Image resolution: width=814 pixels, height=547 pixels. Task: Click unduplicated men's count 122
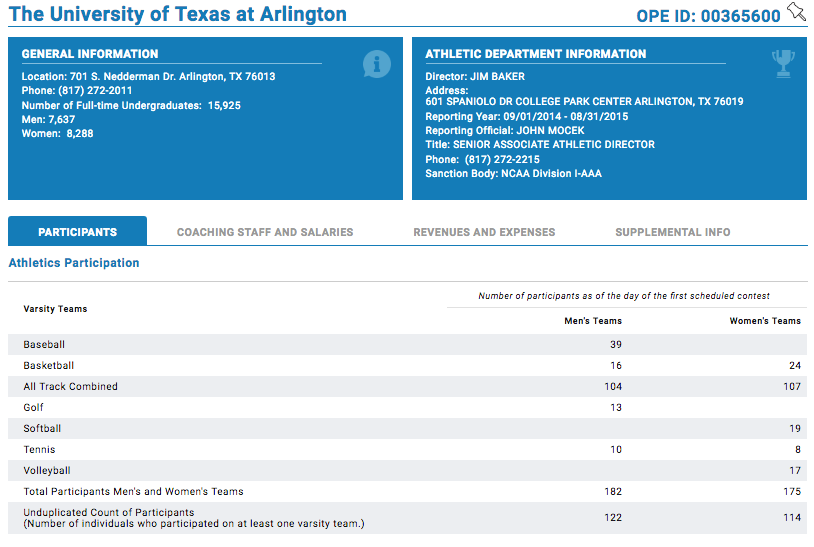pyautogui.click(x=613, y=517)
